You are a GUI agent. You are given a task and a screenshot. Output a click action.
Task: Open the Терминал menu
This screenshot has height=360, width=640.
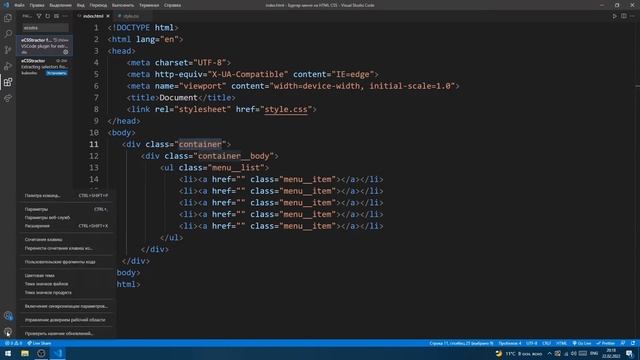(x=149, y=5)
